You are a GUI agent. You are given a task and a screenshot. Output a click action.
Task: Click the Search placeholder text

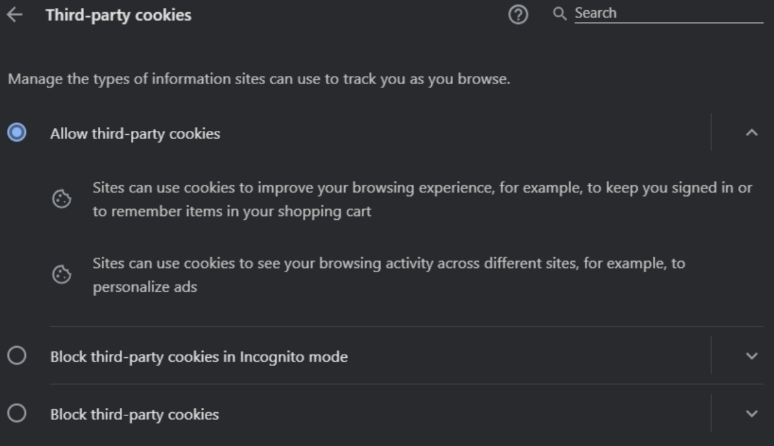595,13
